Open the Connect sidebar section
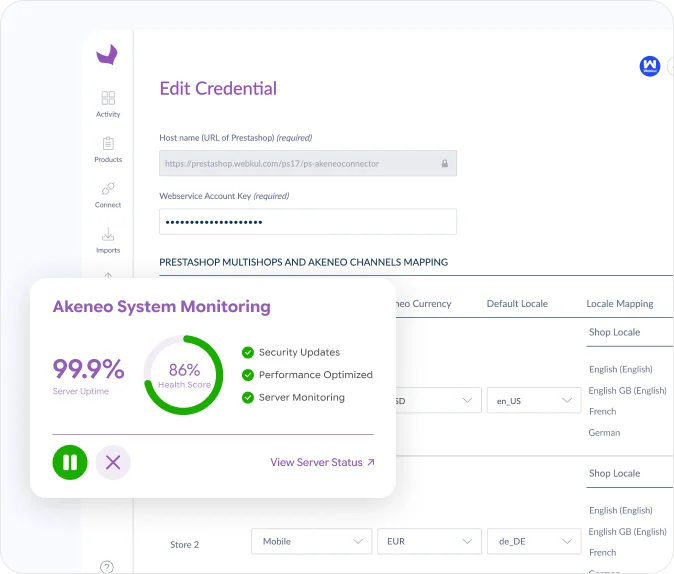The height and width of the screenshot is (574, 674). coord(108,195)
